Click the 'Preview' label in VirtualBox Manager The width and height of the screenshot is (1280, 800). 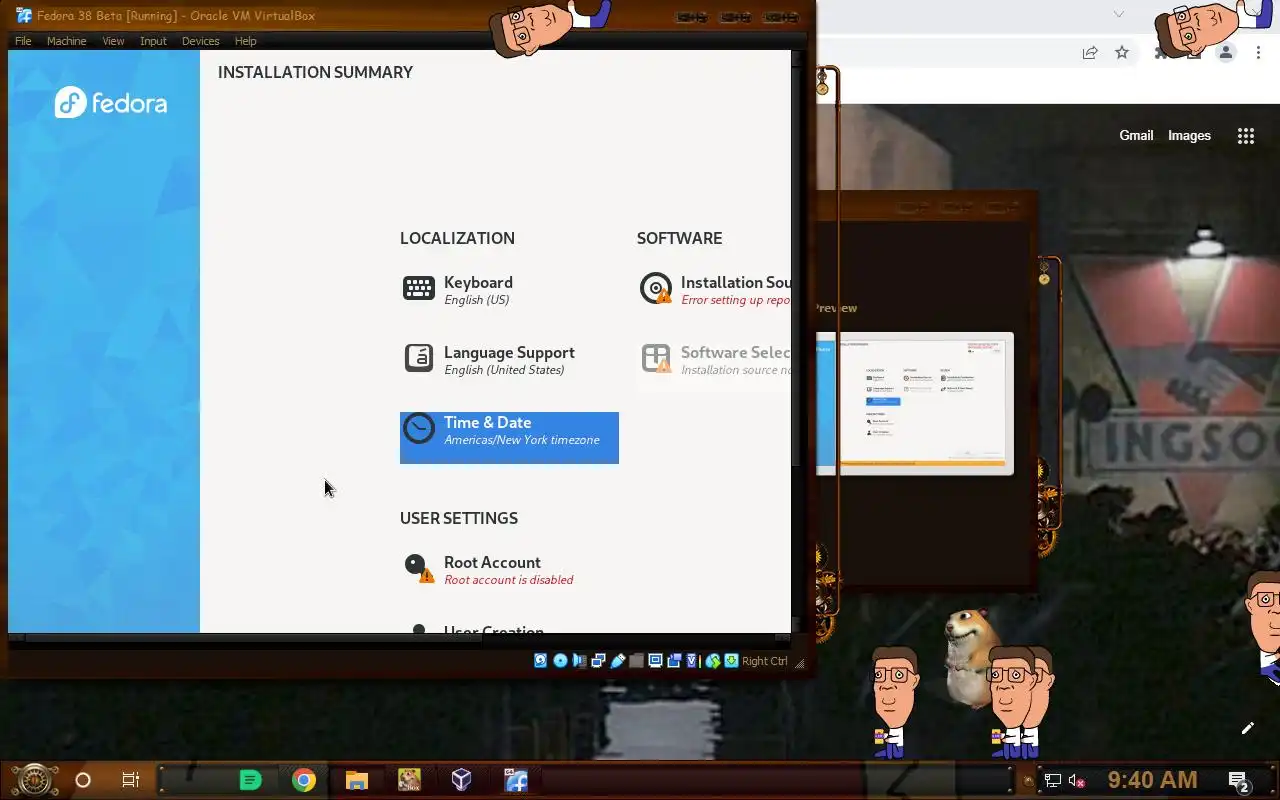point(837,308)
